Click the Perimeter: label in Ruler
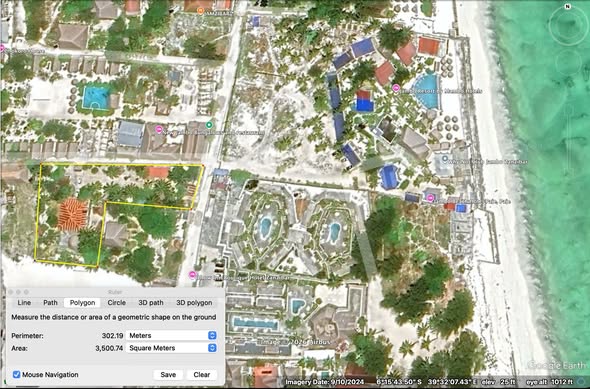This screenshot has height=389, width=590. click(27, 336)
